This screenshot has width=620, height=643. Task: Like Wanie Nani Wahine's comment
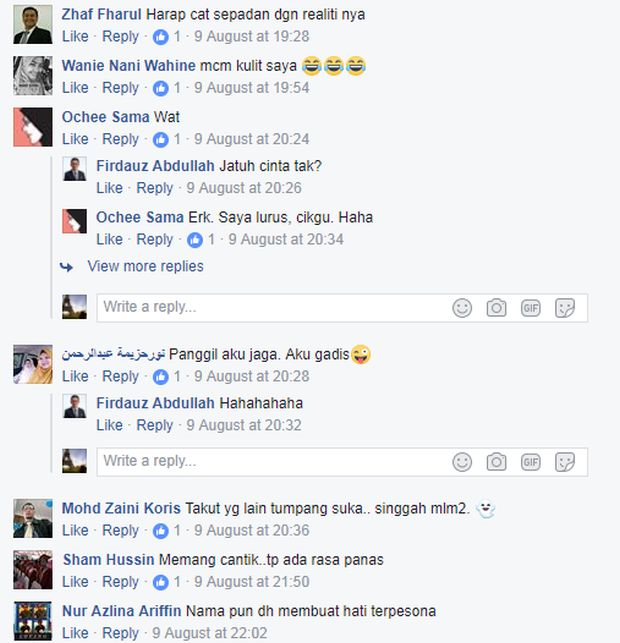pos(75,88)
